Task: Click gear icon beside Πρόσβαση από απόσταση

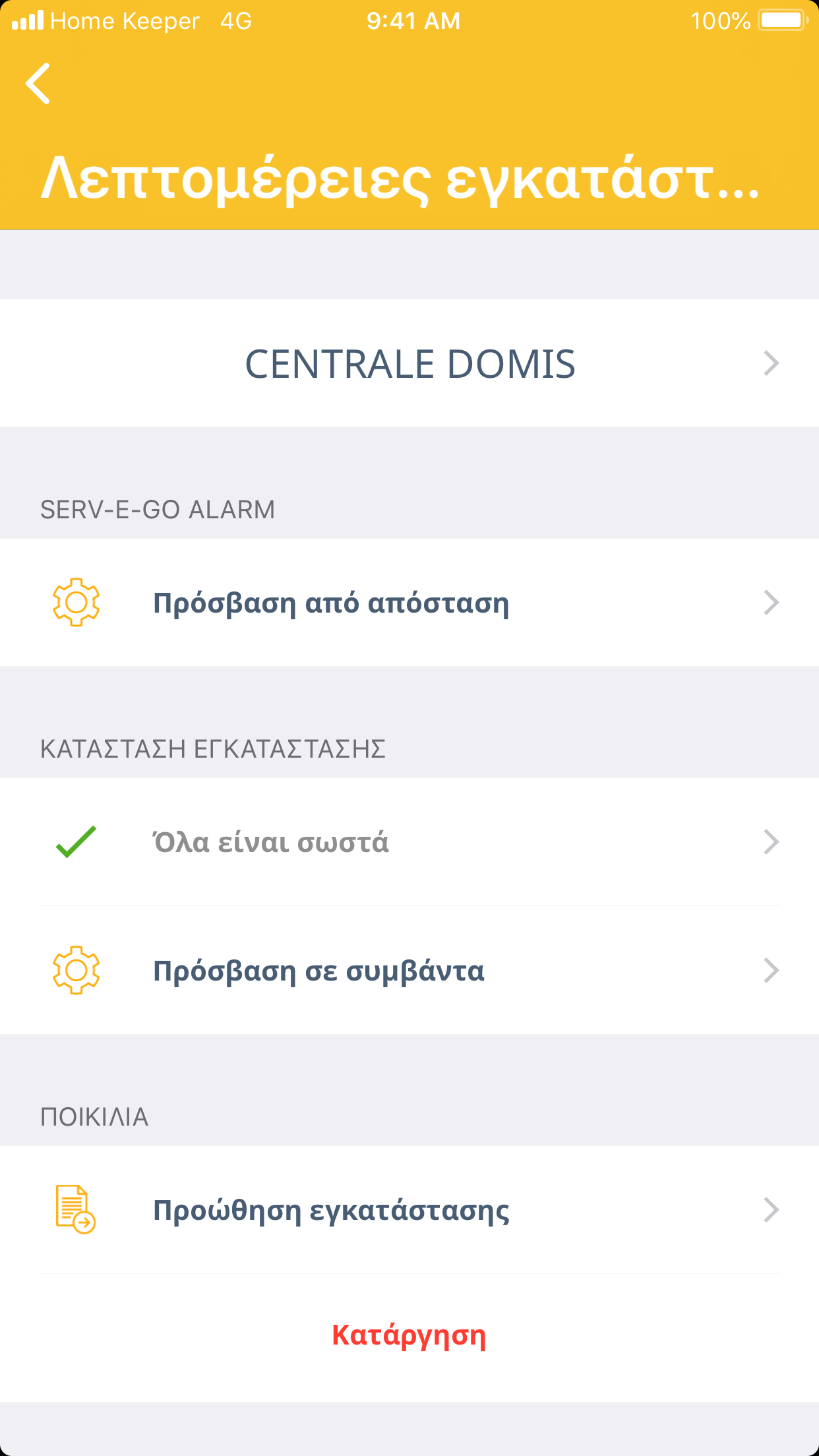Action: click(76, 602)
